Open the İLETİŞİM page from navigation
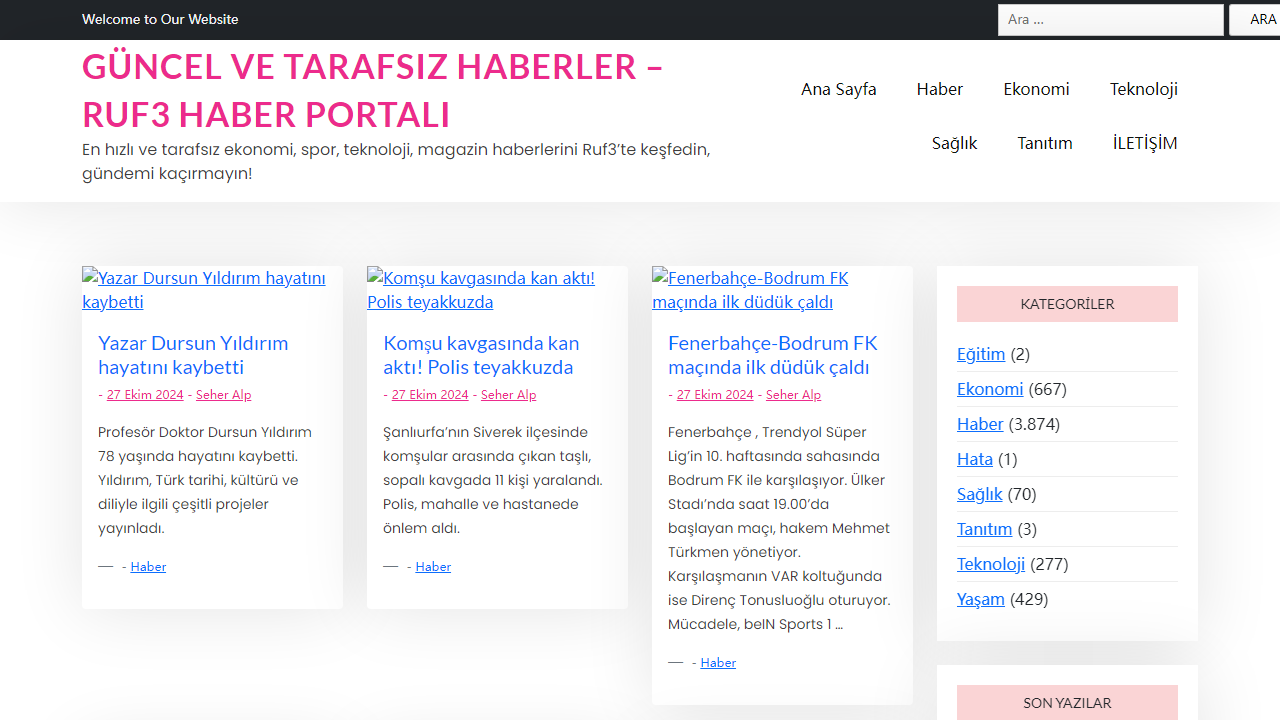Image resolution: width=1280 pixels, height=720 pixels. 1144,143
